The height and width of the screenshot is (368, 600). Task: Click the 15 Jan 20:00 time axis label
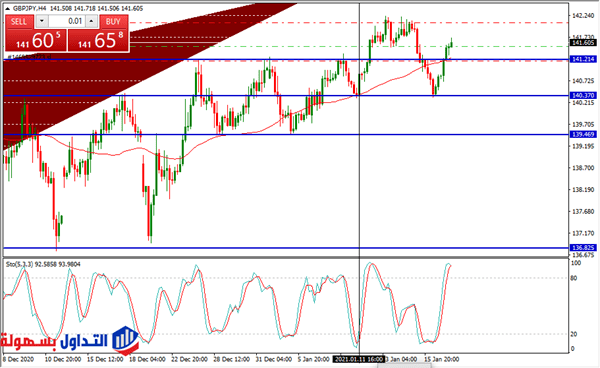click(x=441, y=359)
